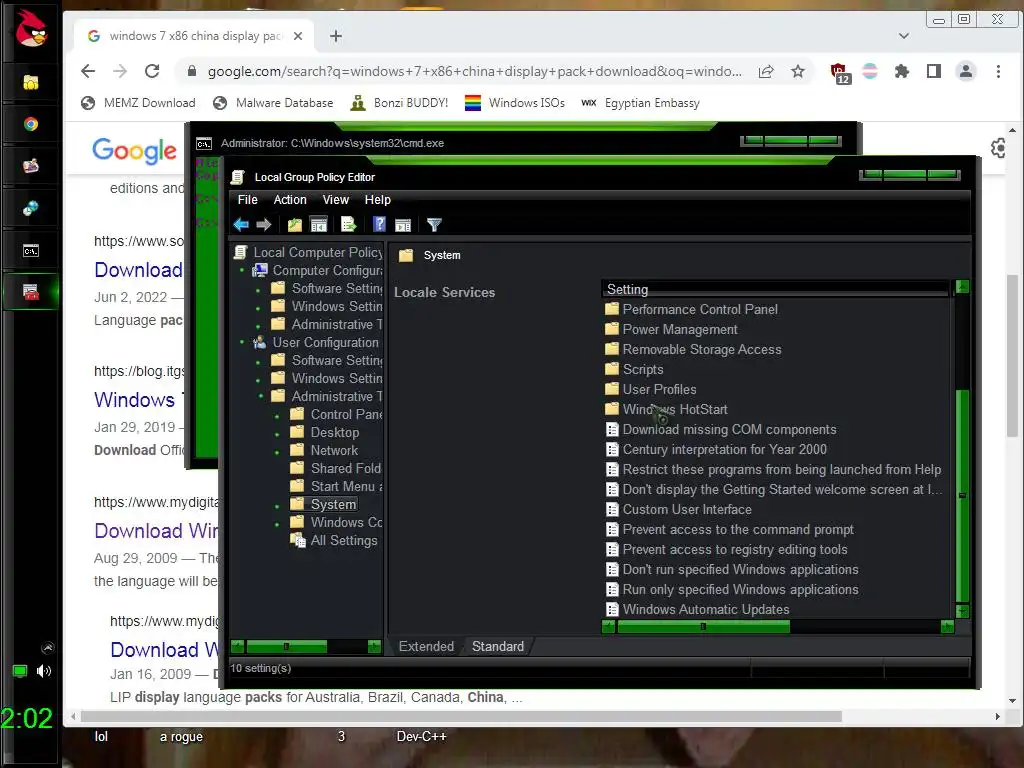Open Chrome three-dot menu
This screenshot has width=1024, height=768.
click(x=998, y=71)
